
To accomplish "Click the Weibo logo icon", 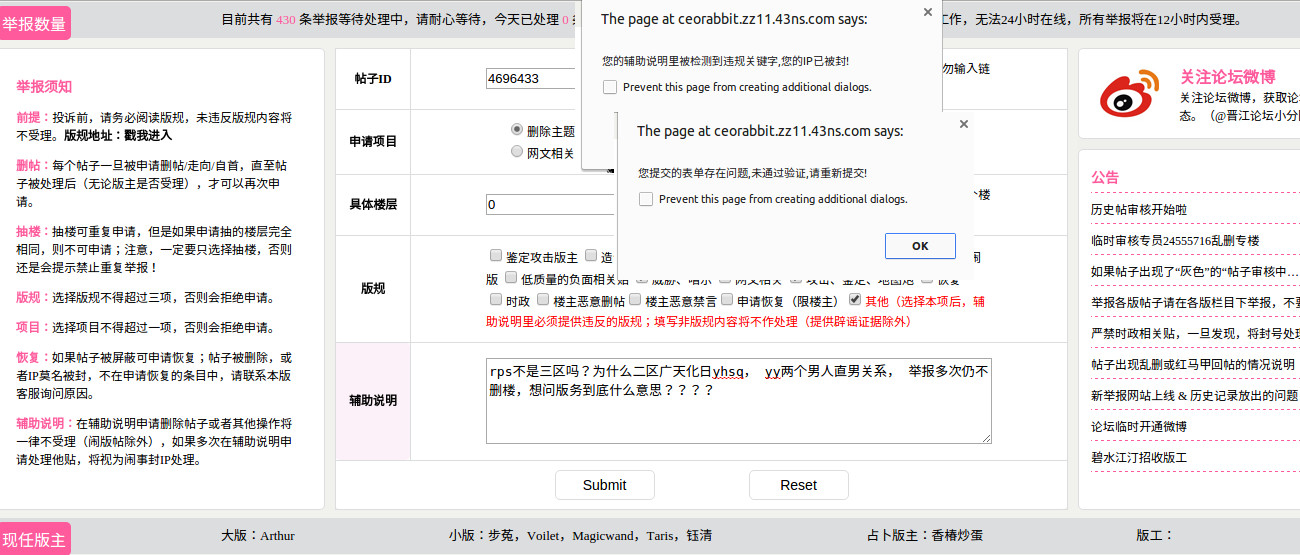I will 1129,94.
